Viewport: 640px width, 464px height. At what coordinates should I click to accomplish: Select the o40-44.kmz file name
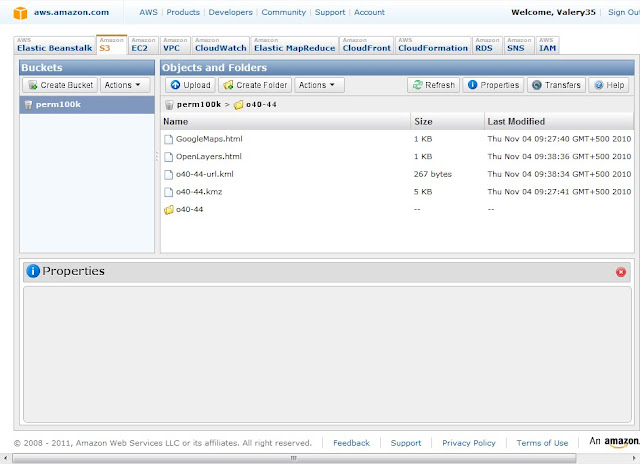(x=199, y=192)
